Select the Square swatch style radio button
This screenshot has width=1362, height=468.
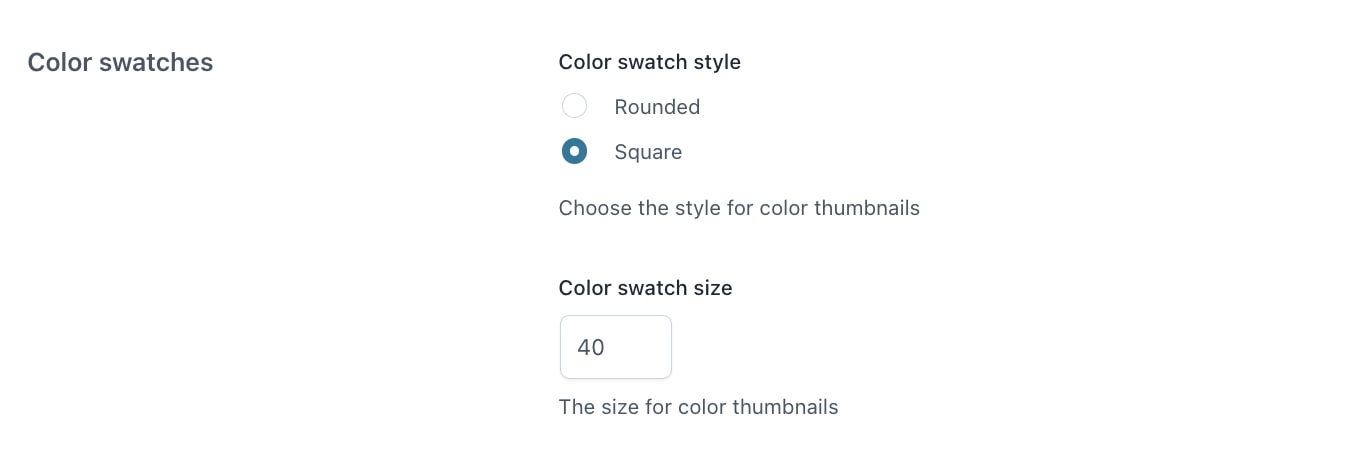click(574, 152)
